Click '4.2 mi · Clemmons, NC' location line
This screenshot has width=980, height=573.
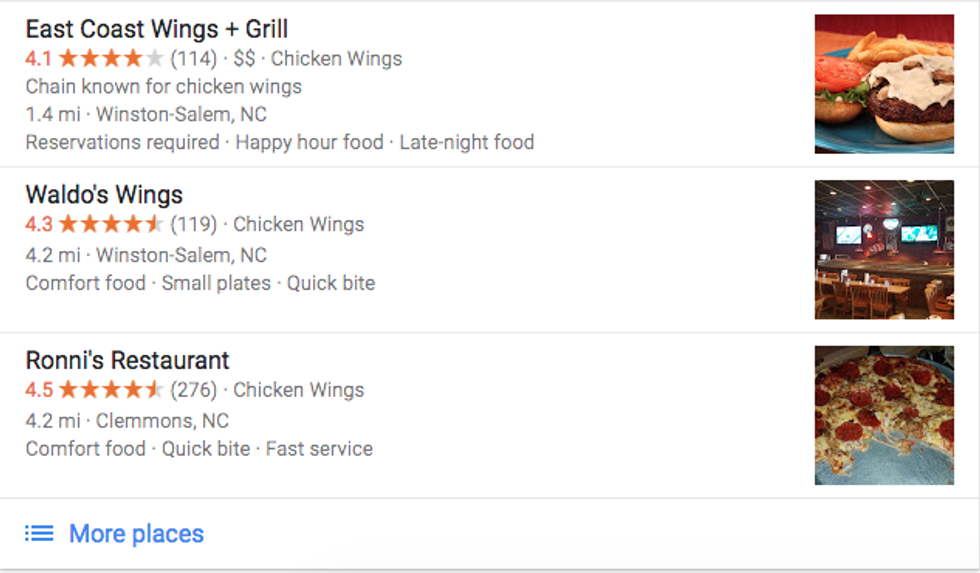[127, 420]
